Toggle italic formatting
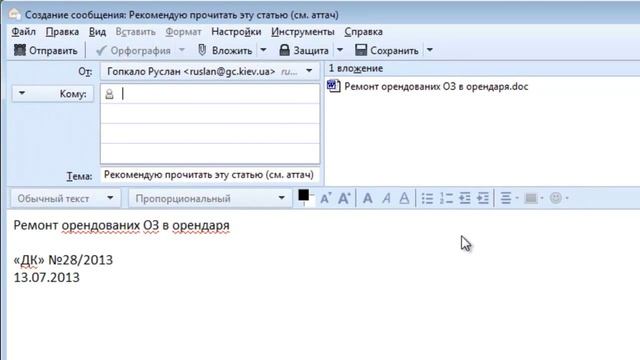The image size is (640, 360). coord(386,198)
